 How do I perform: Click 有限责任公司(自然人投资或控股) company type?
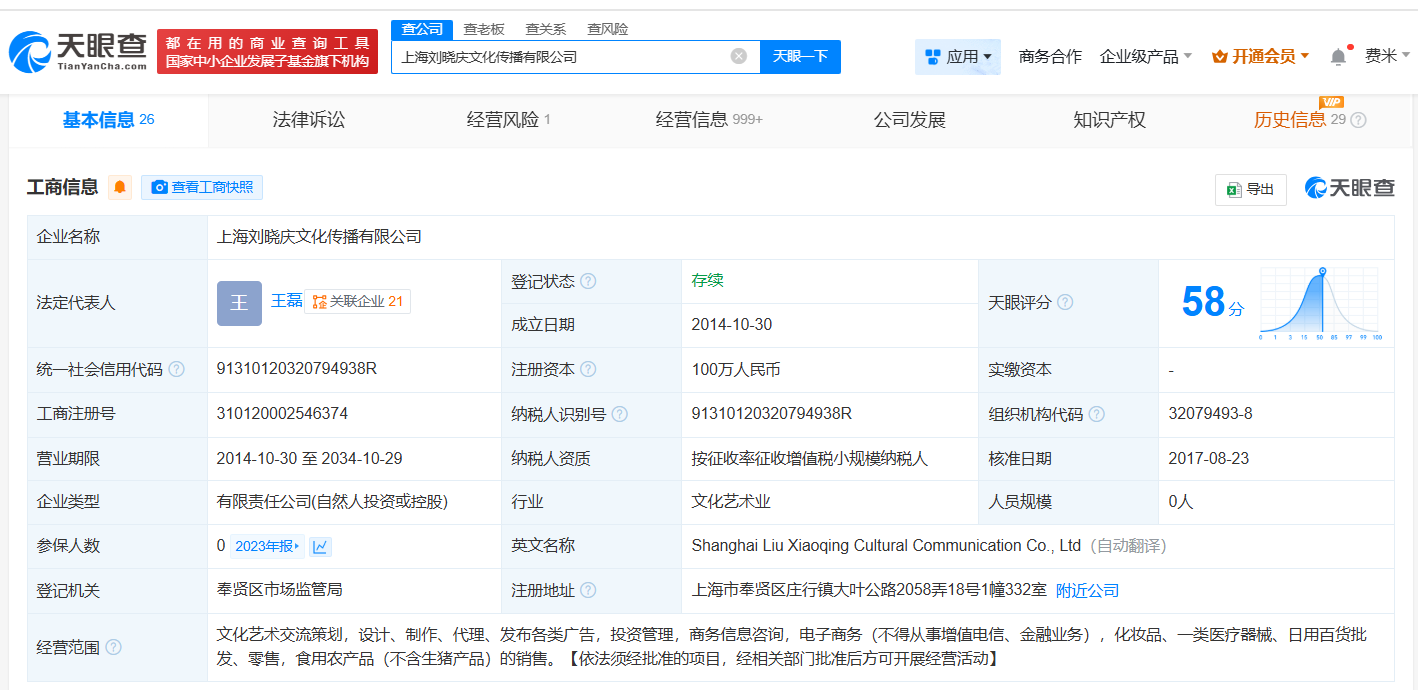(332, 502)
